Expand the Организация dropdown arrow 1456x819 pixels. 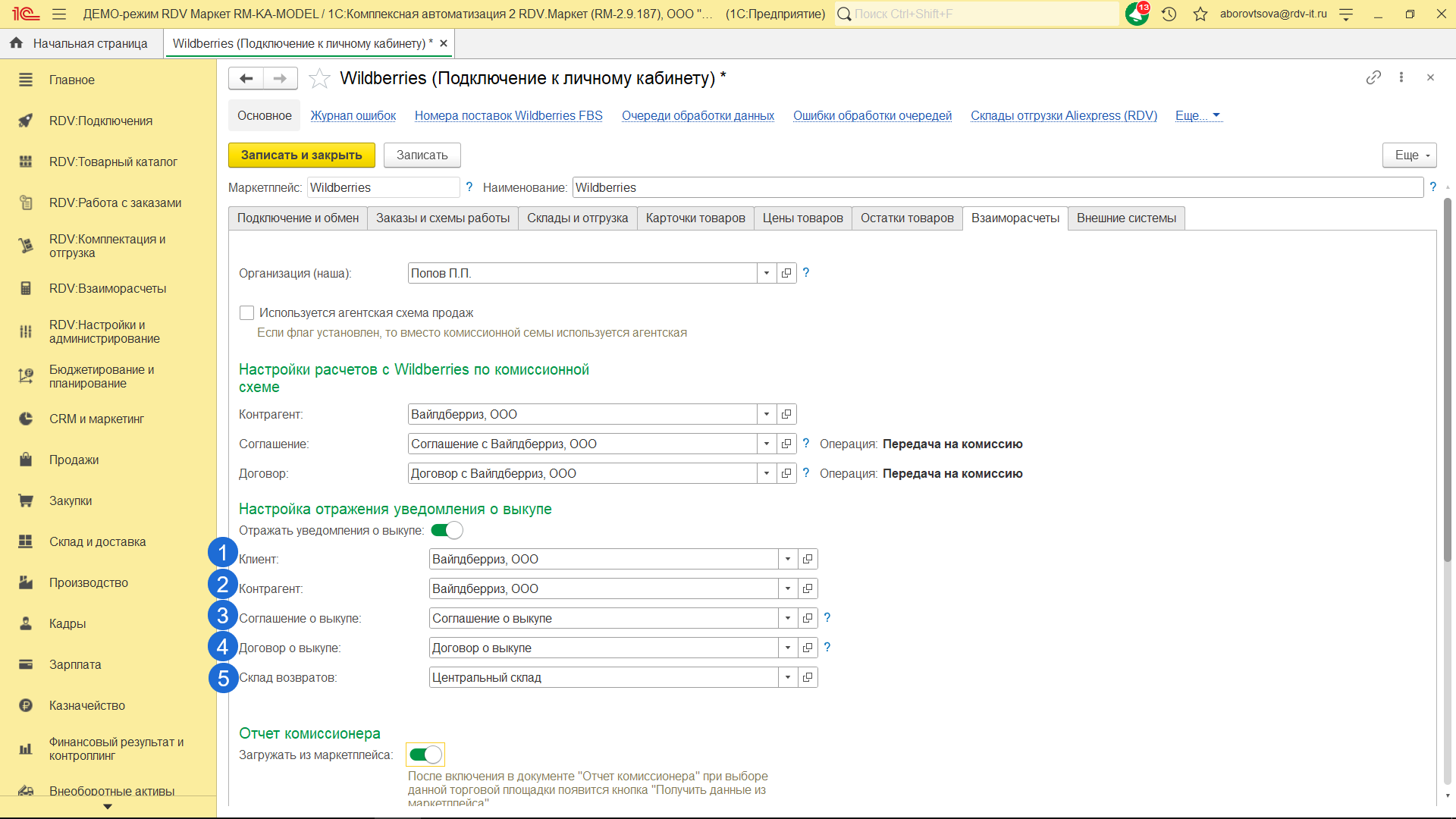pos(767,273)
